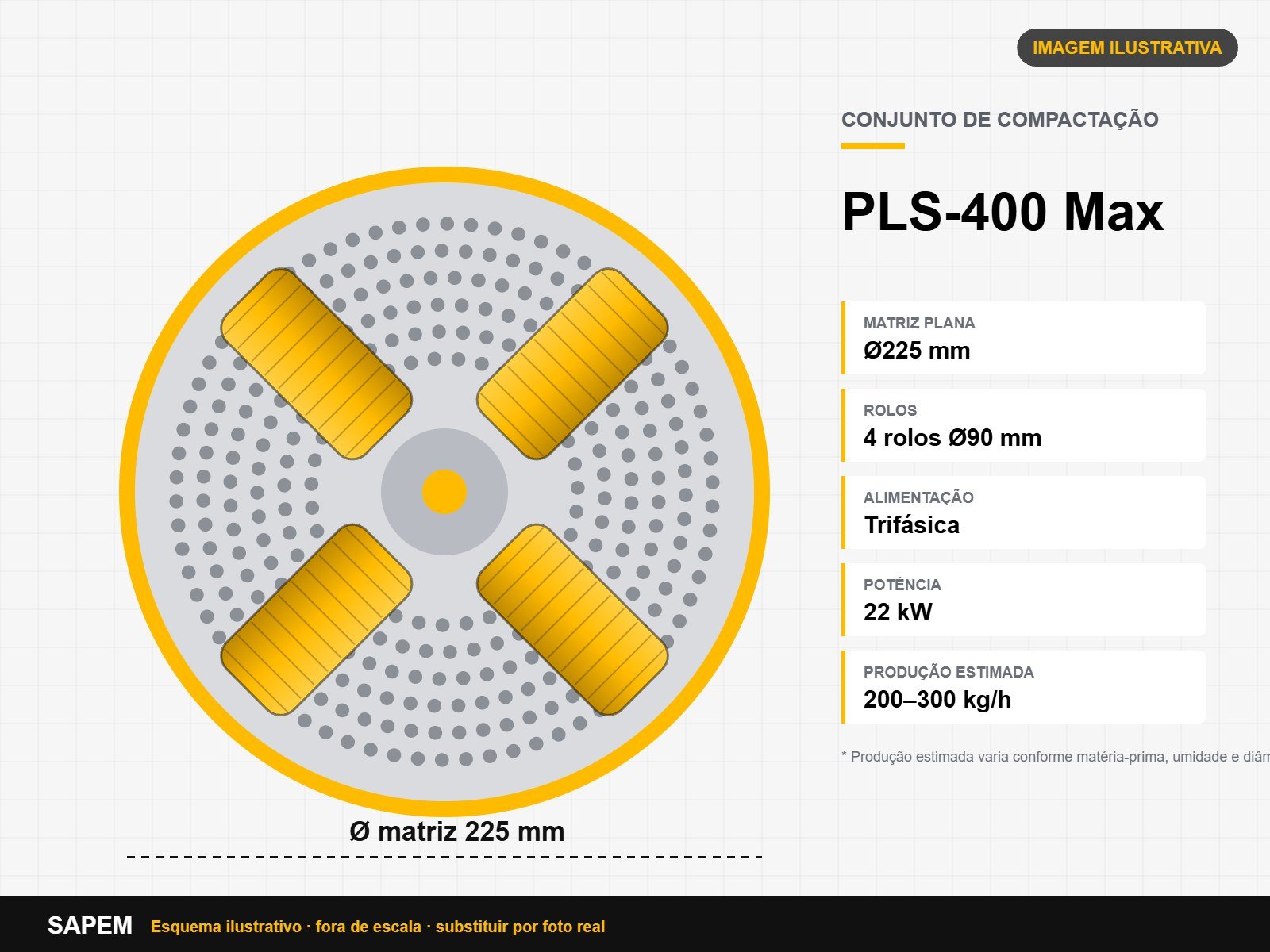Click the IMAGEM ILUSTRATIVA badge
This screenshot has height=952, width=1270.
click(x=1127, y=48)
